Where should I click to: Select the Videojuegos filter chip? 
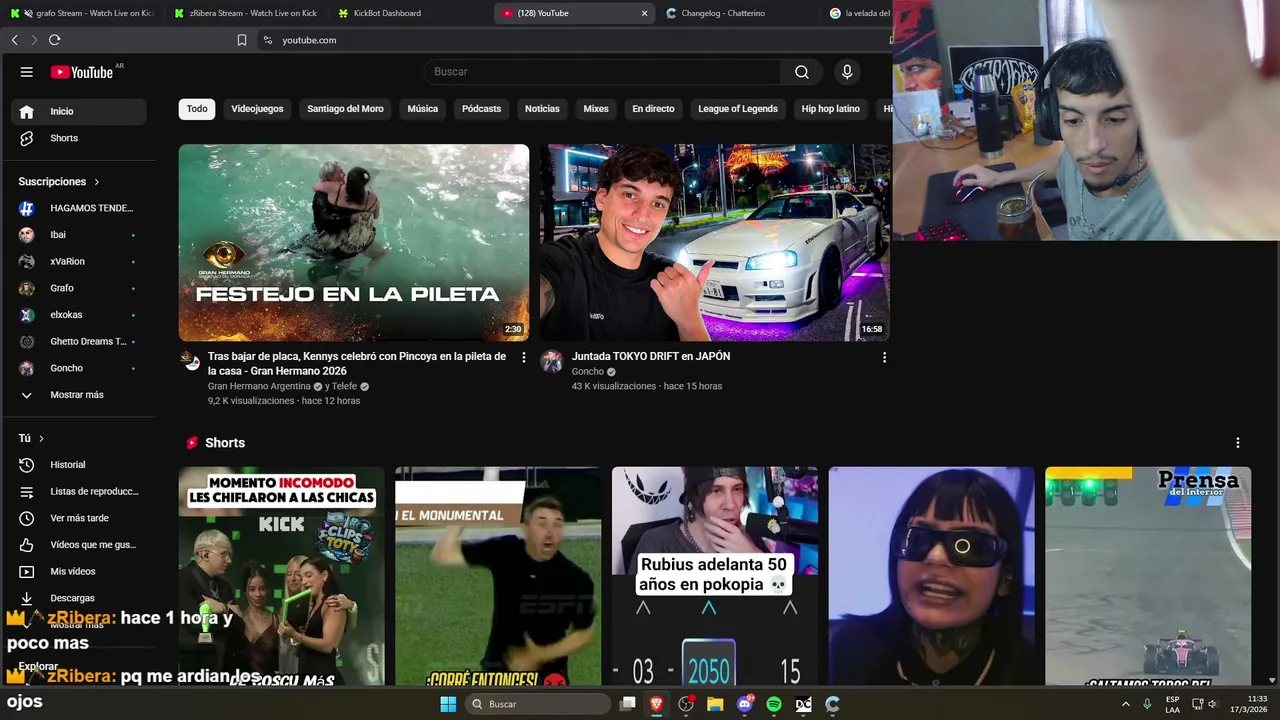[x=257, y=109]
